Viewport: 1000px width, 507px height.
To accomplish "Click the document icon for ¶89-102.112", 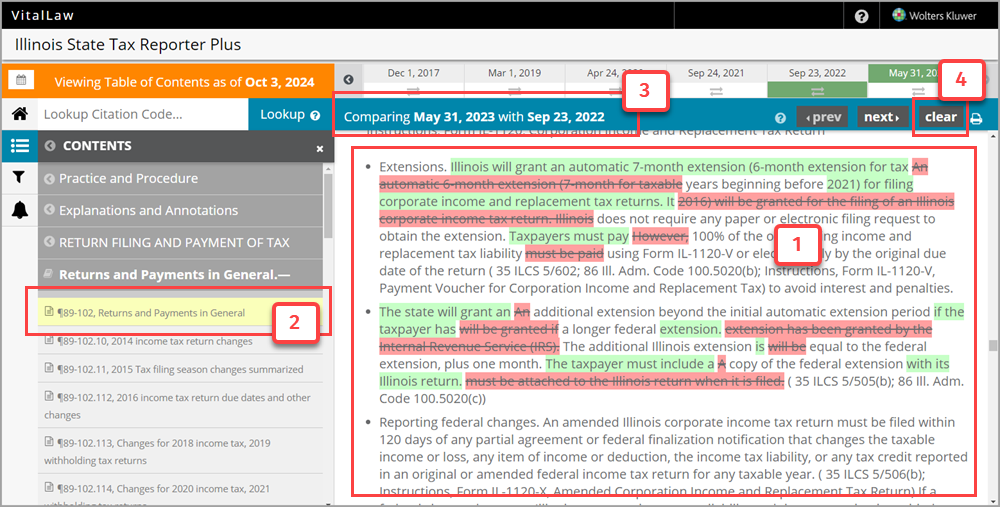I will click(48, 396).
